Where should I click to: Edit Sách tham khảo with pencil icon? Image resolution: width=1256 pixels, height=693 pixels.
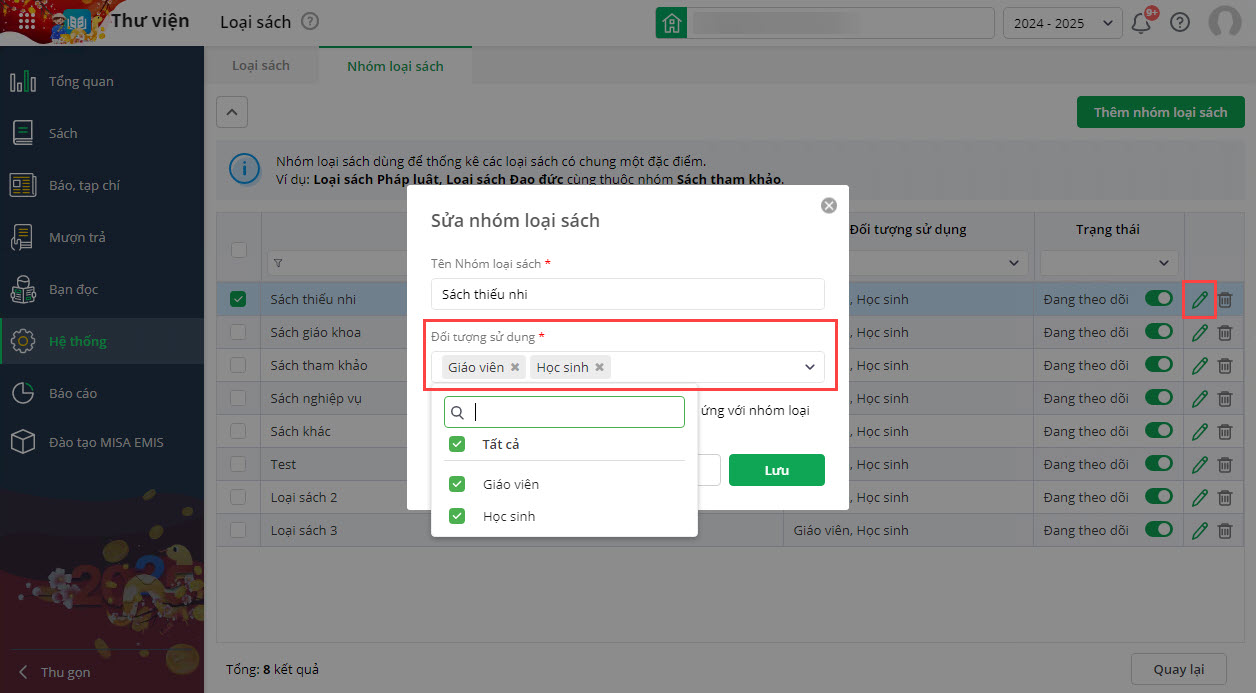click(1199, 365)
